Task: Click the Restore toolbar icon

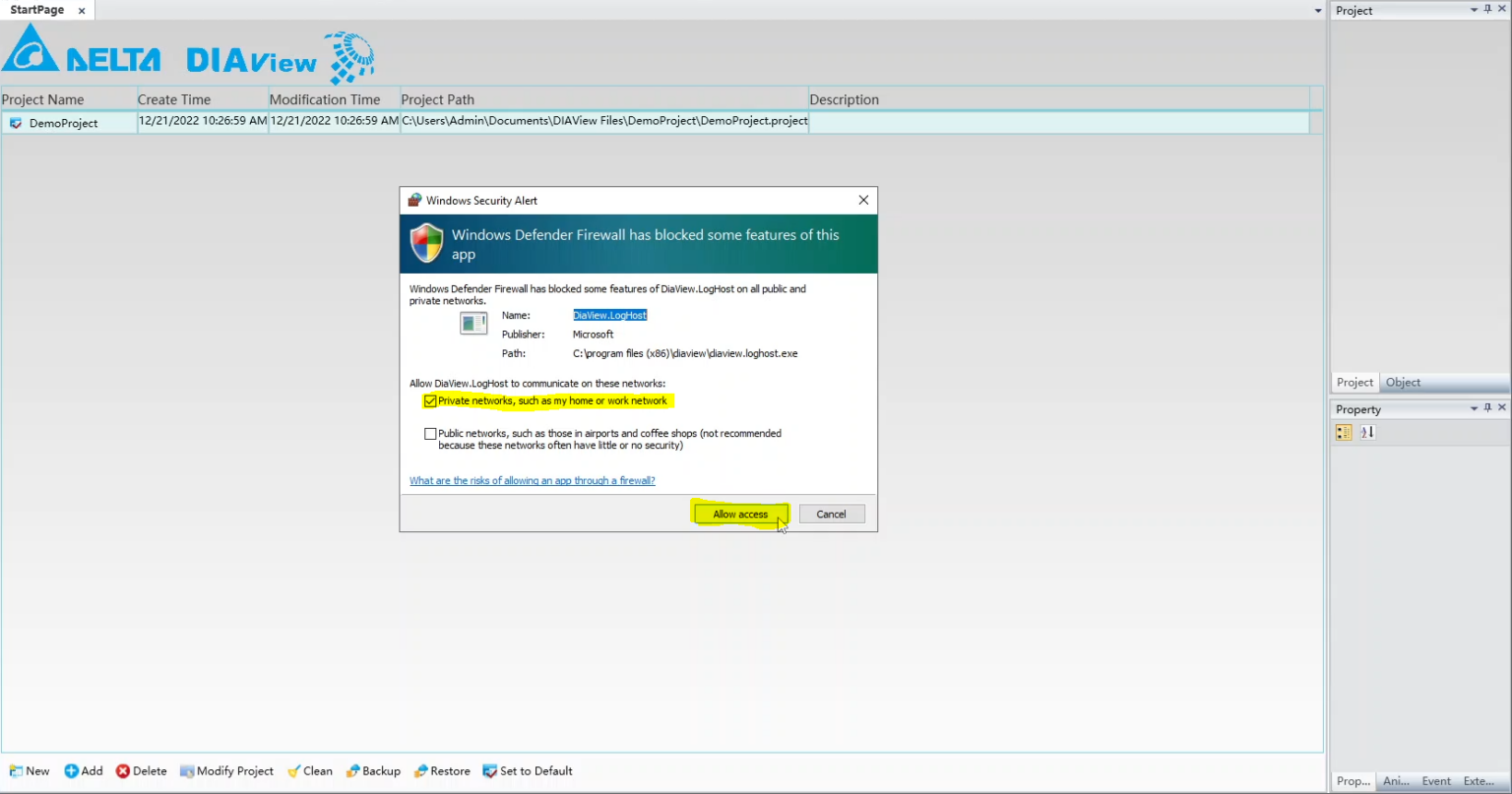Action: 421,771
